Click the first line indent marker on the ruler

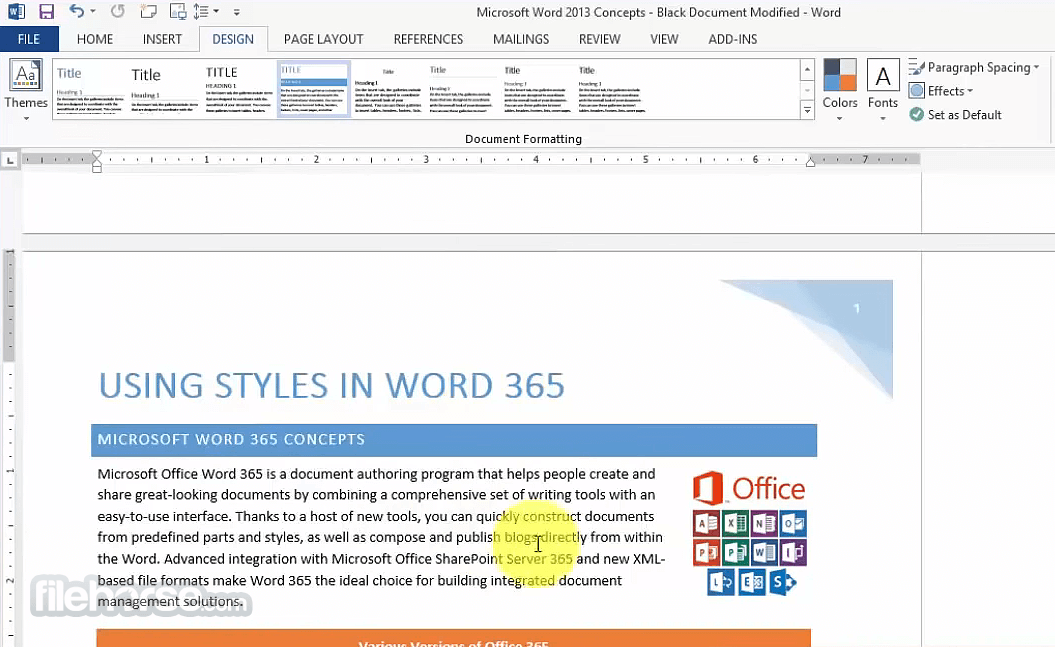(x=97, y=155)
